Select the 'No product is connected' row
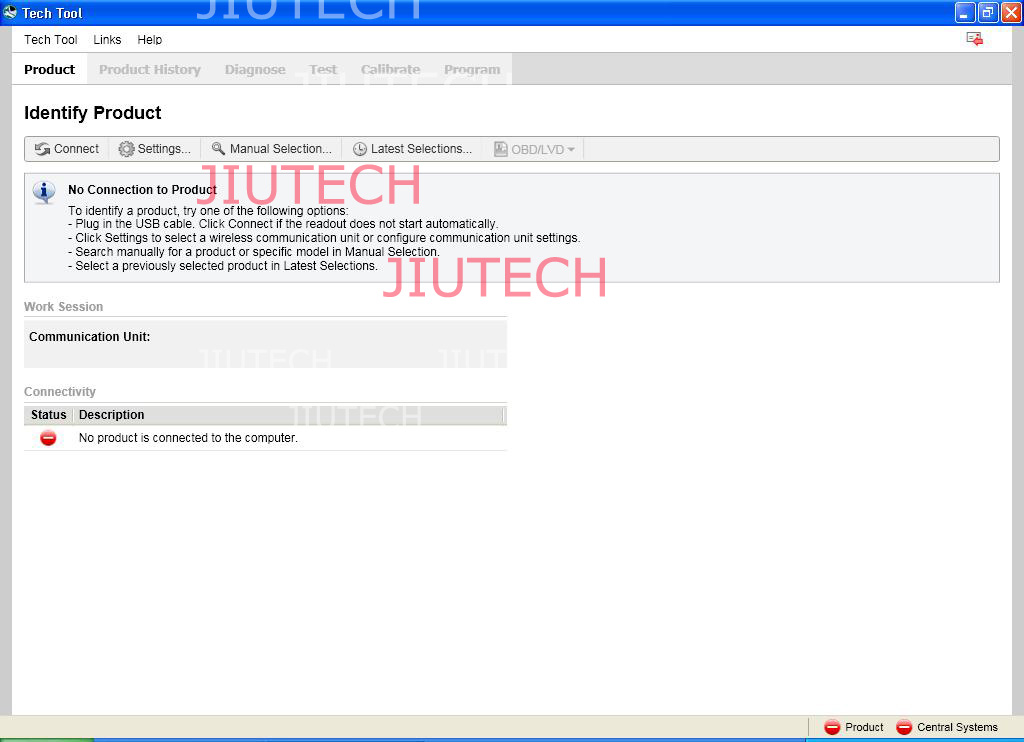This screenshot has width=1024, height=742. click(188, 438)
